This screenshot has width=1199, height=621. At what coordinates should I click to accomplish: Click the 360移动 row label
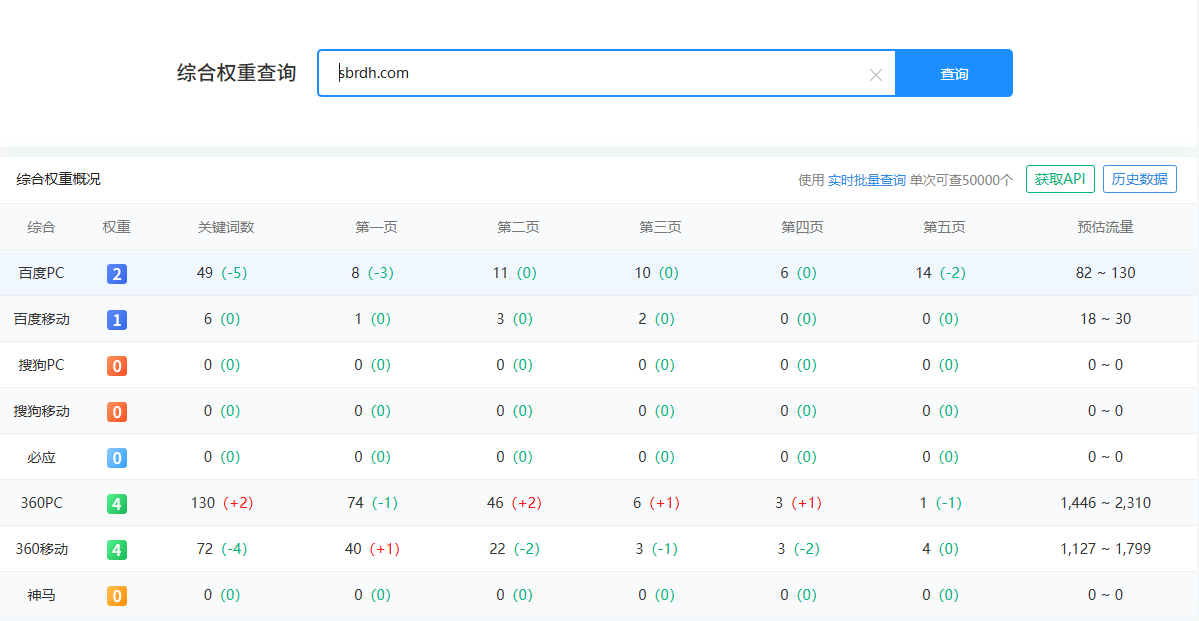point(41,549)
